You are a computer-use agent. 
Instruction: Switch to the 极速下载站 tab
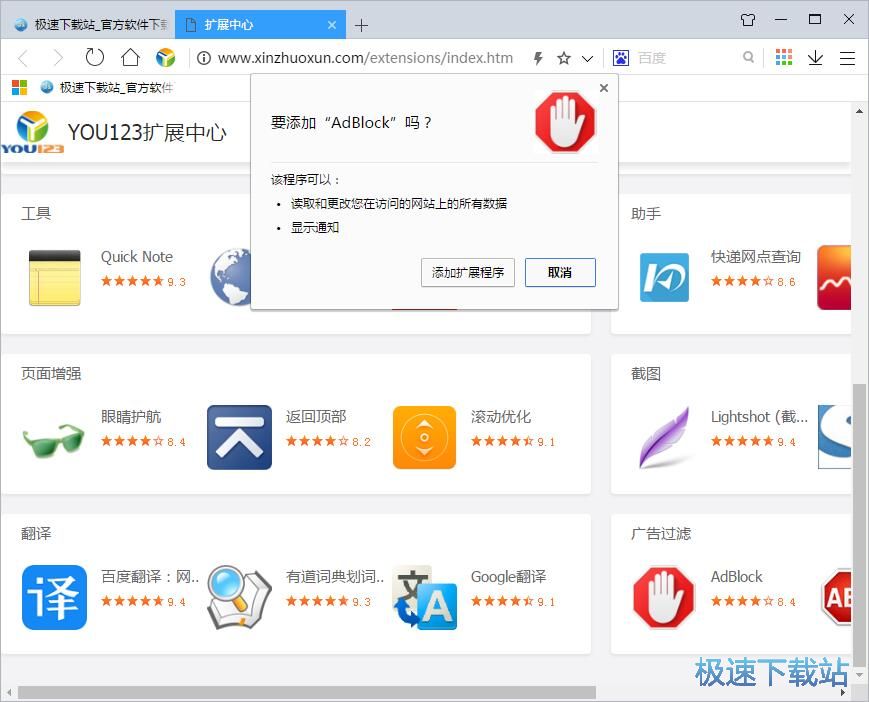[x=91, y=24]
